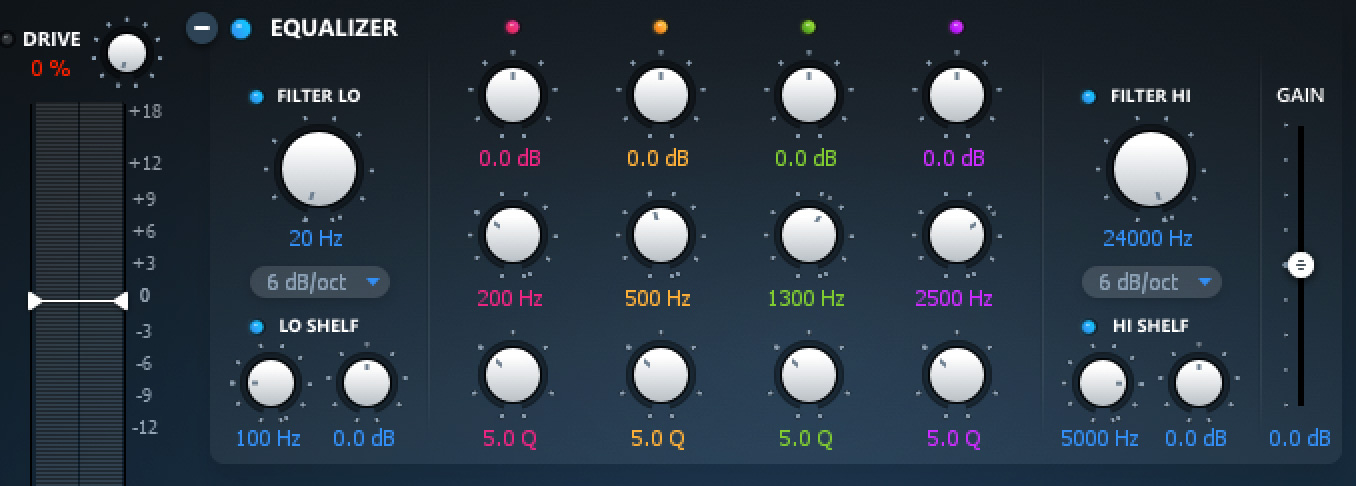Toggle the Drive LED indicator

[x=8, y=40]
